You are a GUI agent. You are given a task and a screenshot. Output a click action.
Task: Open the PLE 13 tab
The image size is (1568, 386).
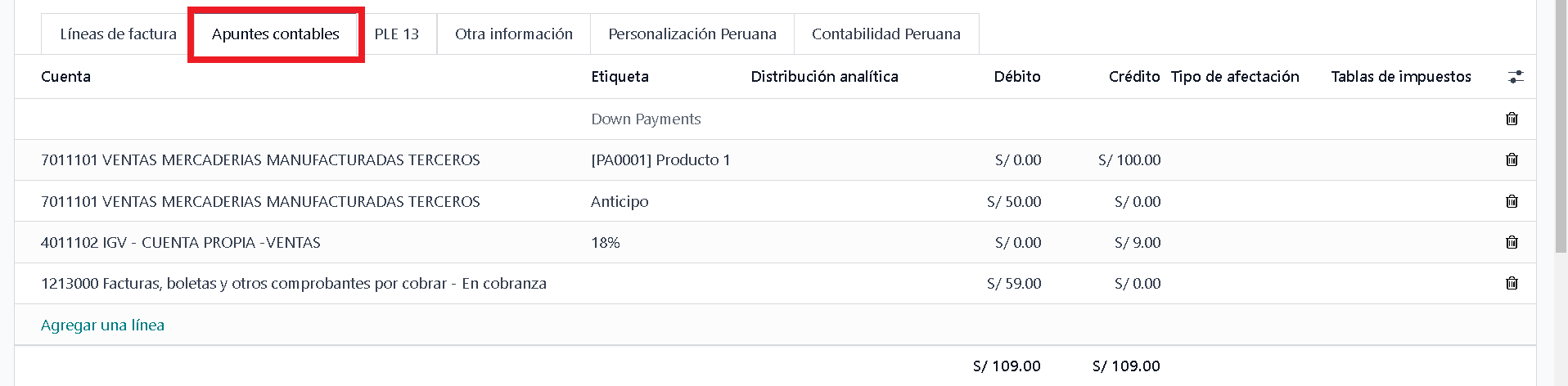[x=397, y=34]
